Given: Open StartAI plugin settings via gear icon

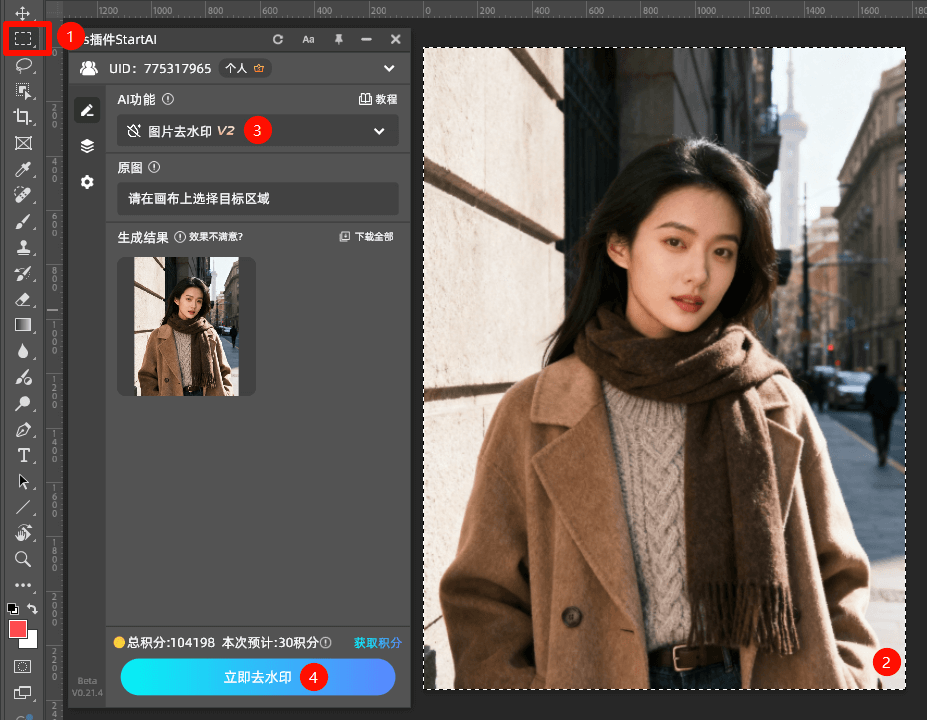Looking at the screenshot, I should 87,182.
